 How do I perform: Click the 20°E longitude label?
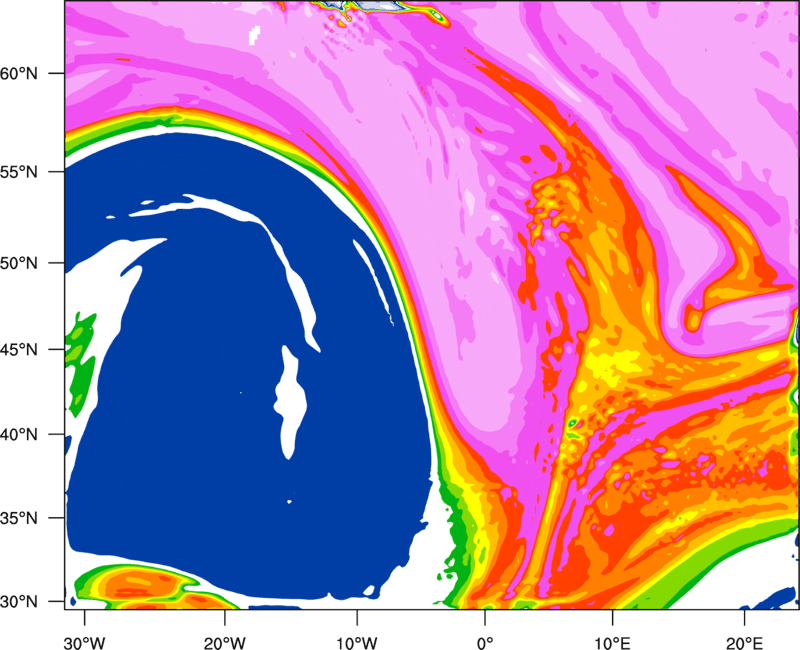point(744,643)
